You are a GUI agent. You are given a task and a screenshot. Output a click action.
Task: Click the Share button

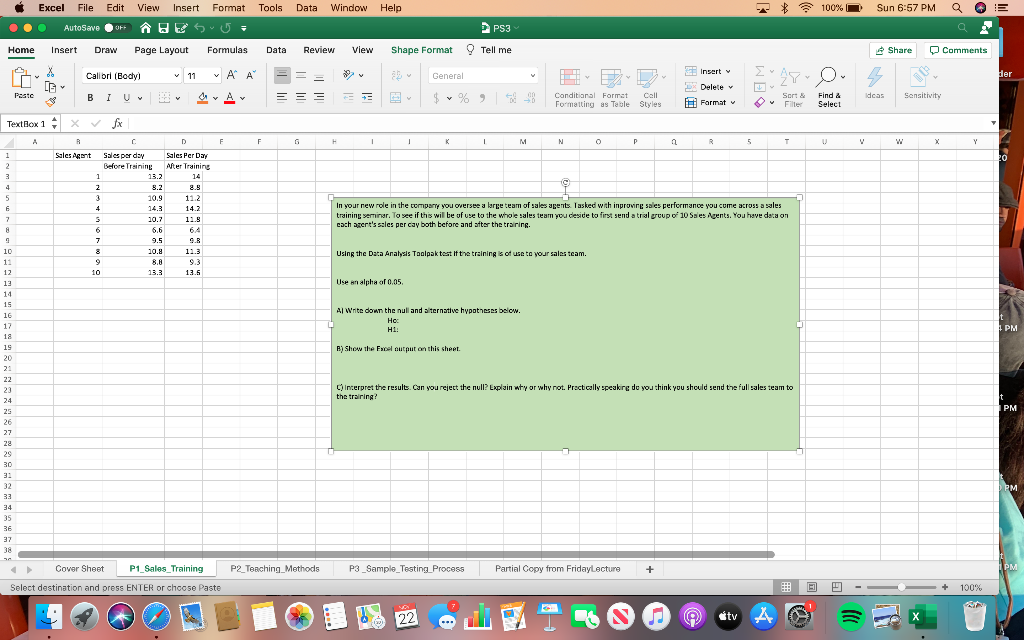click(893, 49)
